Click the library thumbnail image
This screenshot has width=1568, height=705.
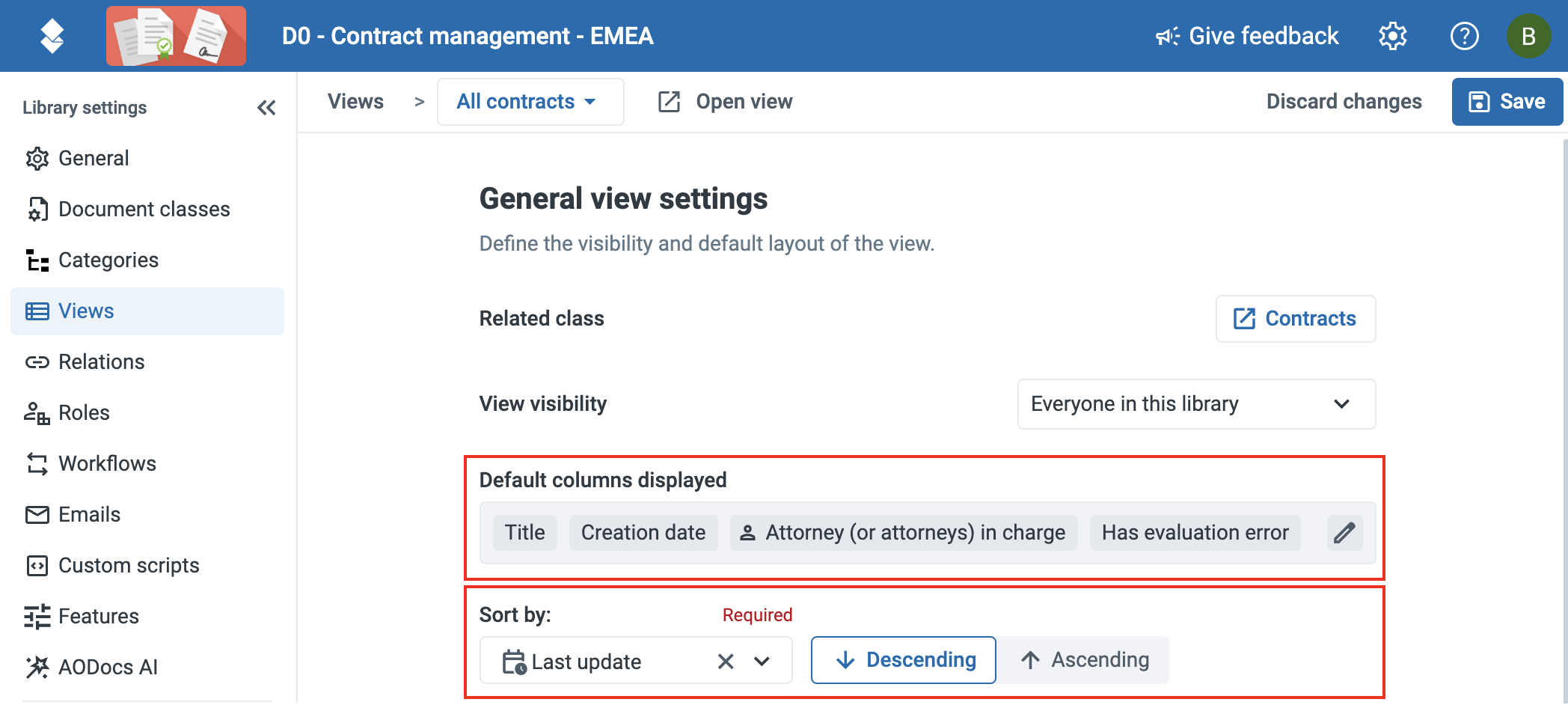[176, 36]
